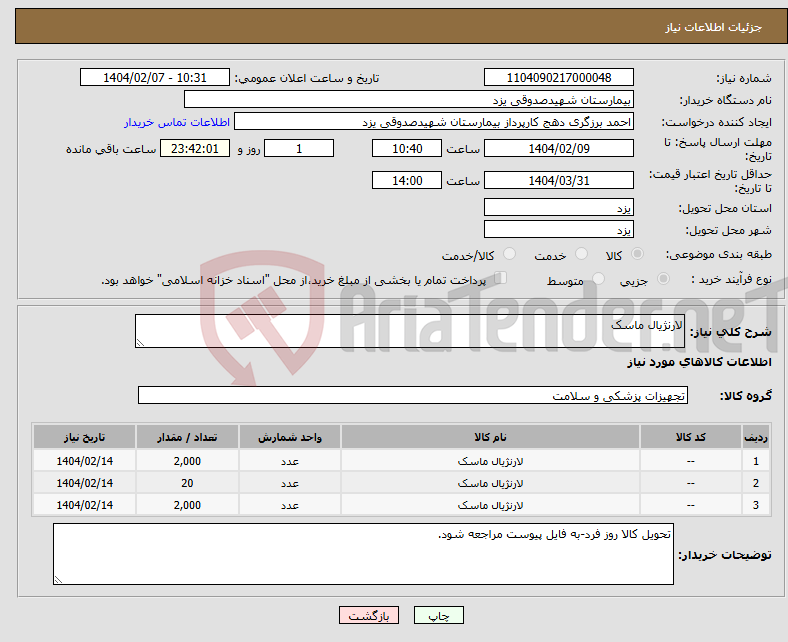The image size is (788, 642).
Task: Click quantity 2,000 in row 1
Action: [187, 461]
